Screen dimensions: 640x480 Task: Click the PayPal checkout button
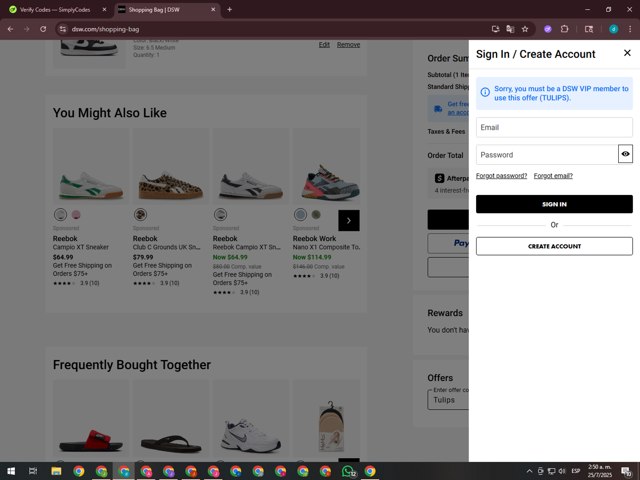coord(448,243)
